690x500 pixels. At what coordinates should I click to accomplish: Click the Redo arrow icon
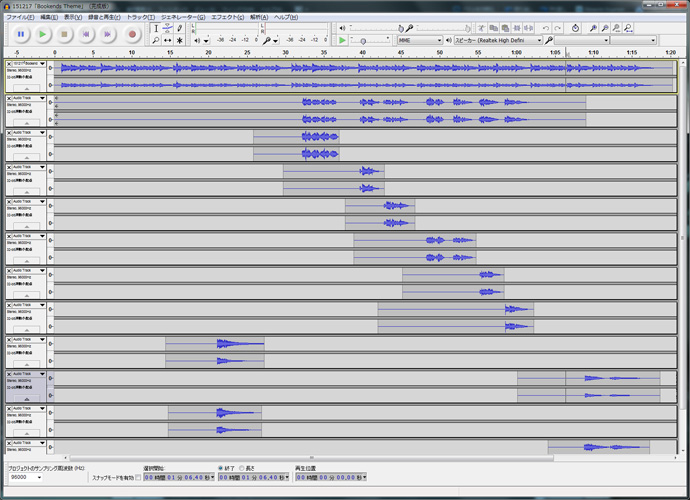click(x=558, y=28)
